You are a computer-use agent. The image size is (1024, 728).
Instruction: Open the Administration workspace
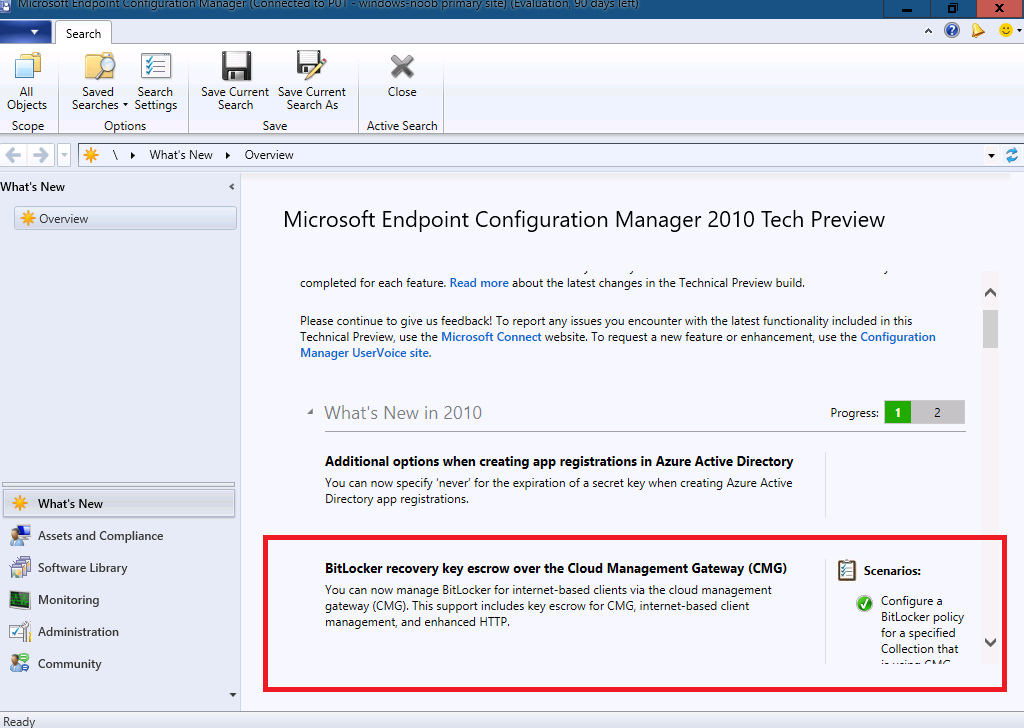pos(119,631)
